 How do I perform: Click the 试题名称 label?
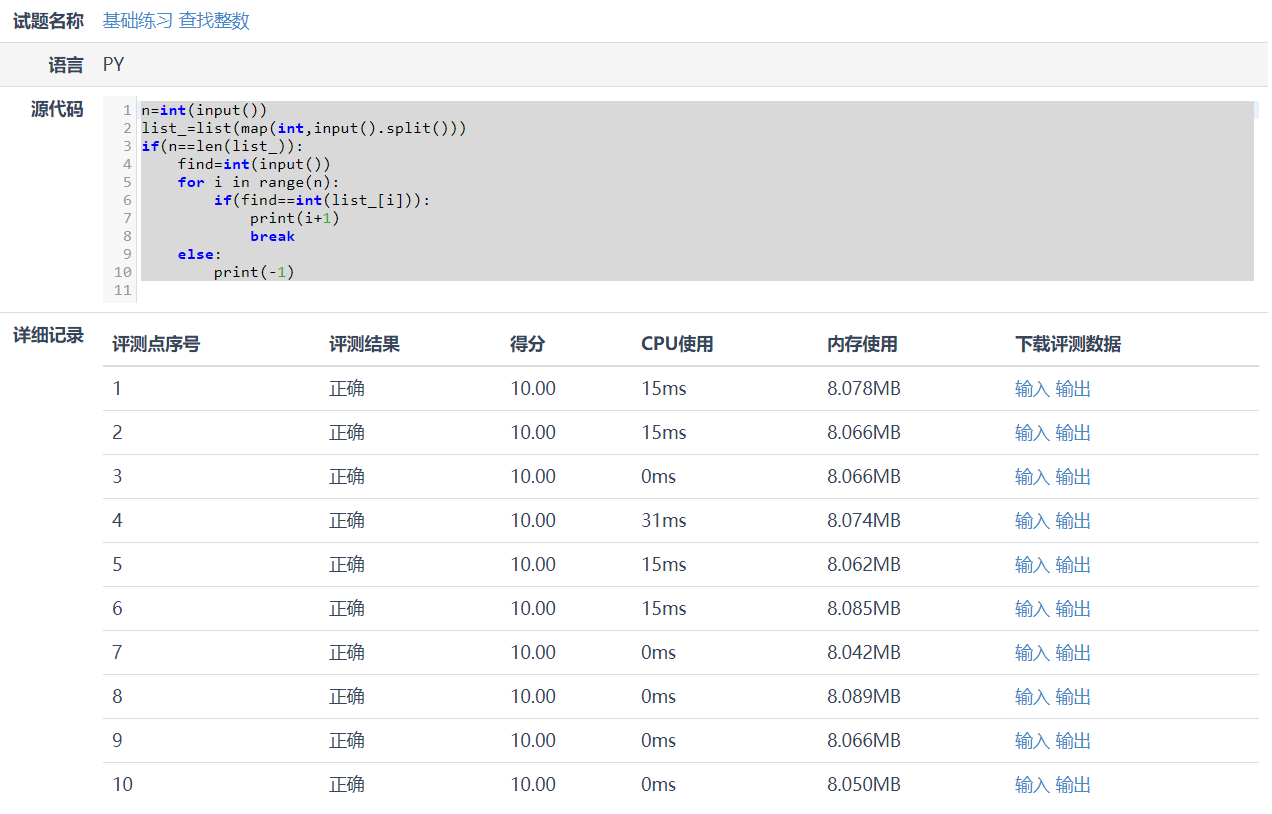click(x=48, y=21)
